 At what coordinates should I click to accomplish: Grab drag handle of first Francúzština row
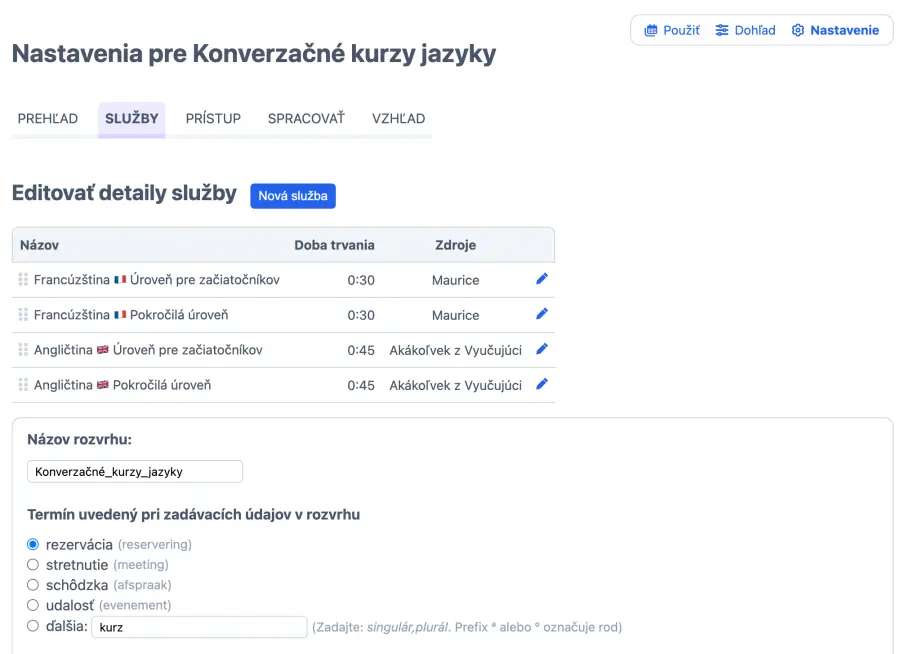[x=23, y=280]
